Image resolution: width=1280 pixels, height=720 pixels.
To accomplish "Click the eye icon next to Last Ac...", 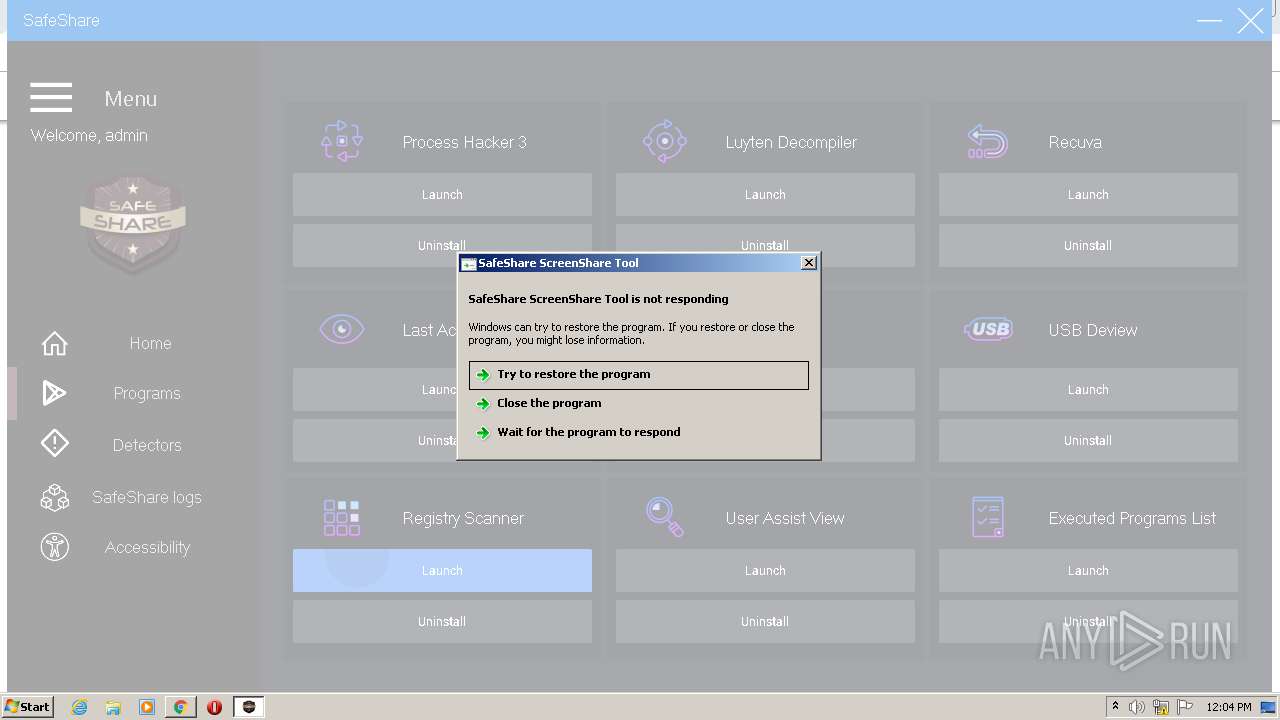I will (342, 329).
